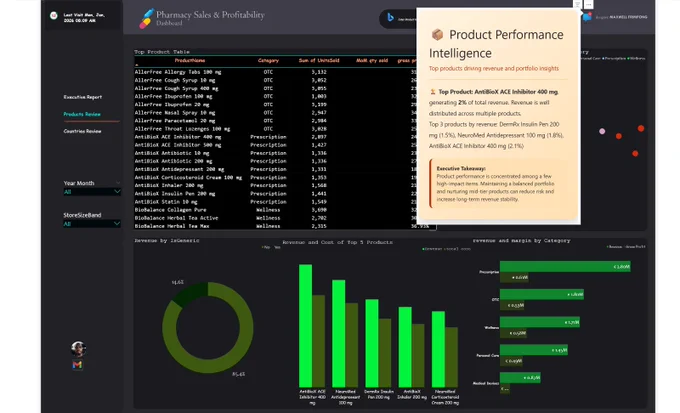The width and height of the screenshot is (680, 413).
Task: Click the 3,132 units sold cell
Action: pyautogui.click(x=319, y=72)
